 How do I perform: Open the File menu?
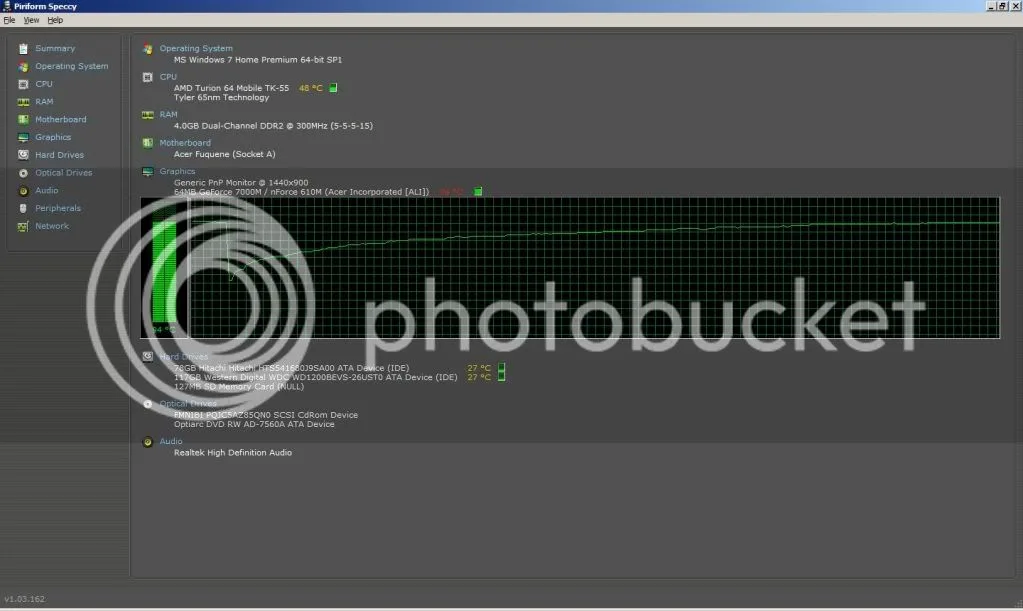coord(9,20)
